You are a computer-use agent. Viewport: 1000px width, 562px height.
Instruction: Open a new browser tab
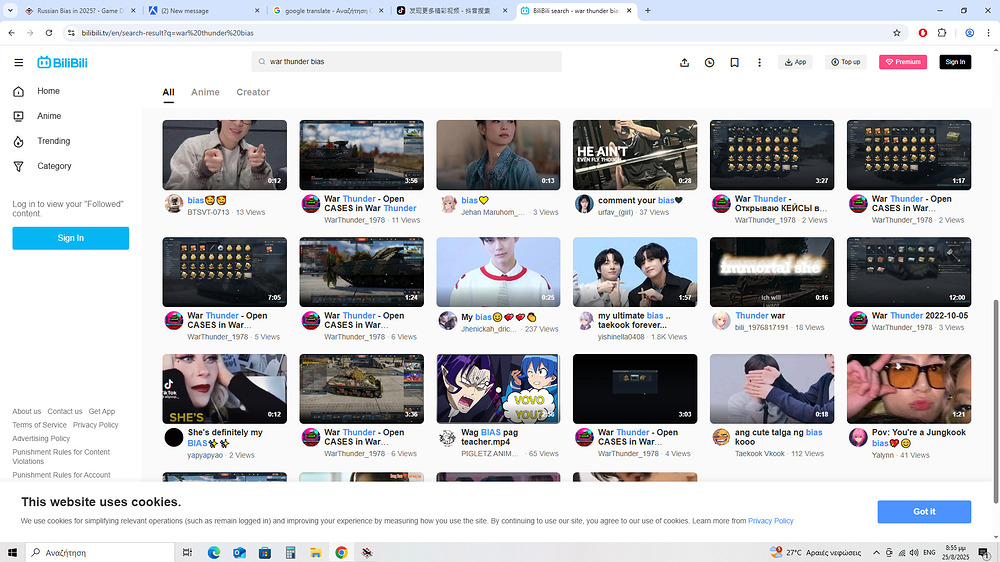[x=647, y=10]
